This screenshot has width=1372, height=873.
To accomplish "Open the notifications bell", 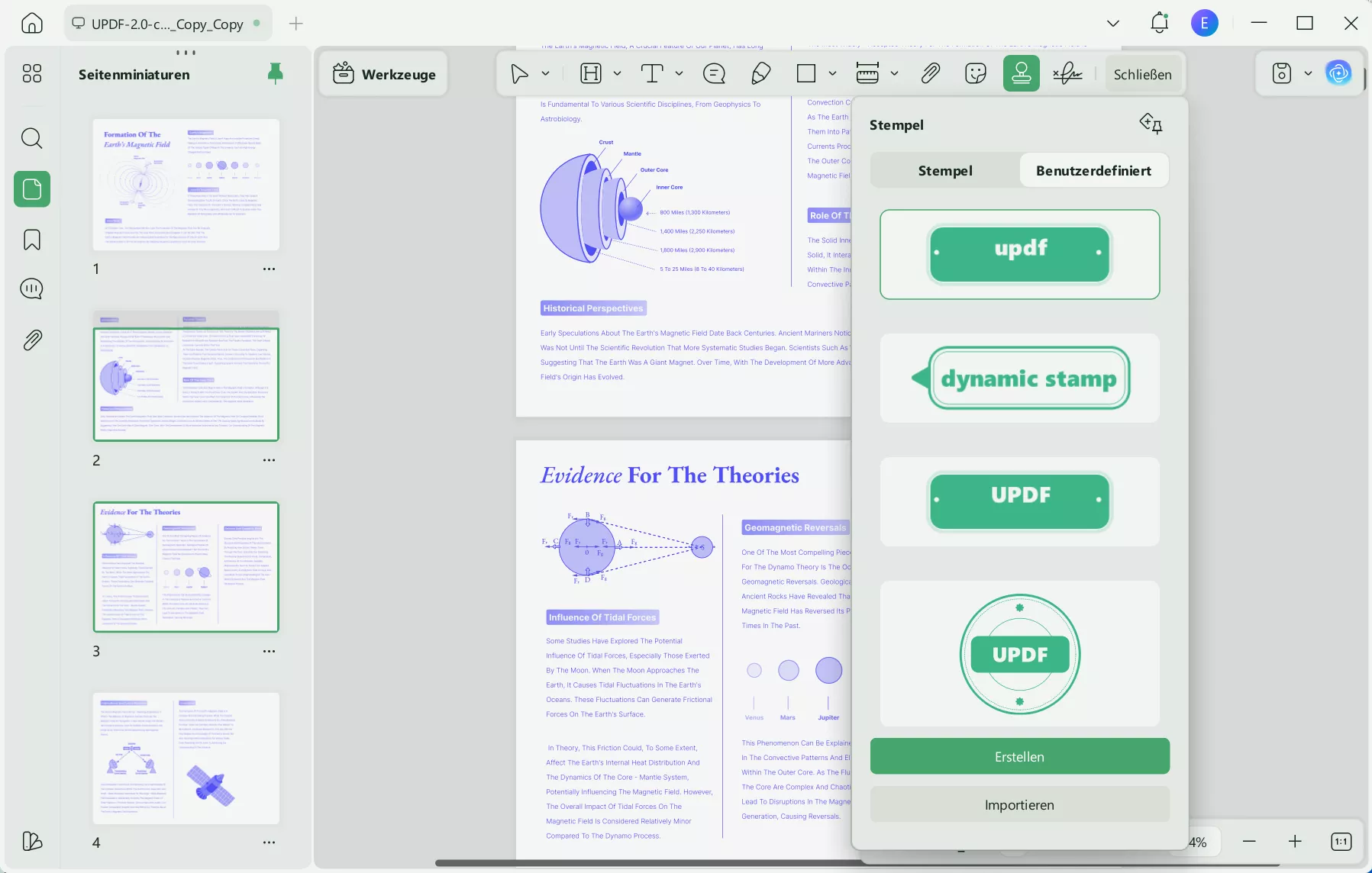I will pos(1159,23).
